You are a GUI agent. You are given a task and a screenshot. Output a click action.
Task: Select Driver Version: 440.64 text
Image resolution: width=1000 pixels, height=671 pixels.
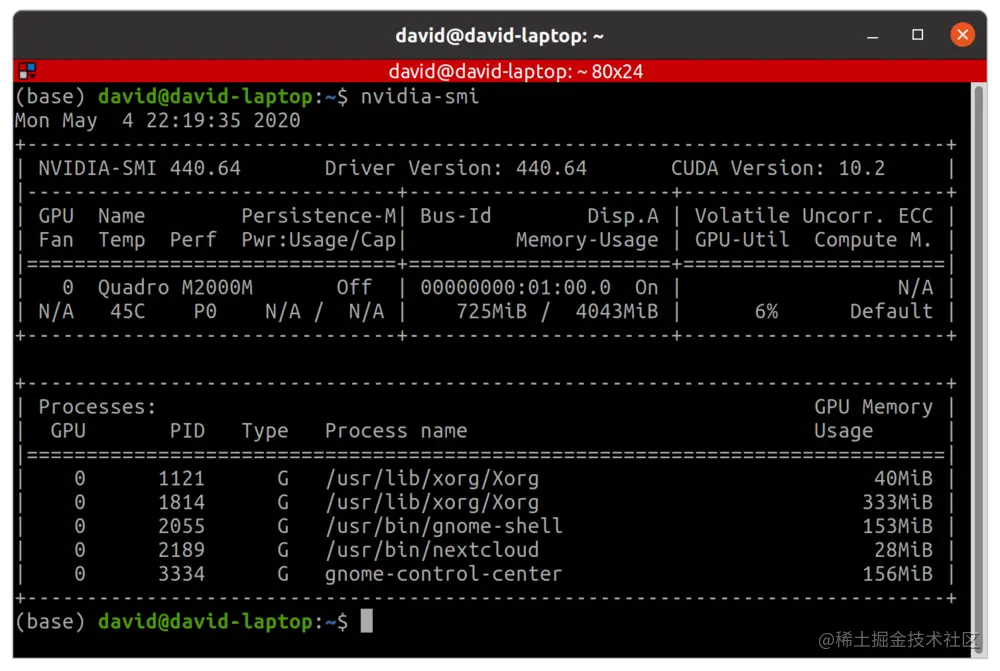(455, 168)
